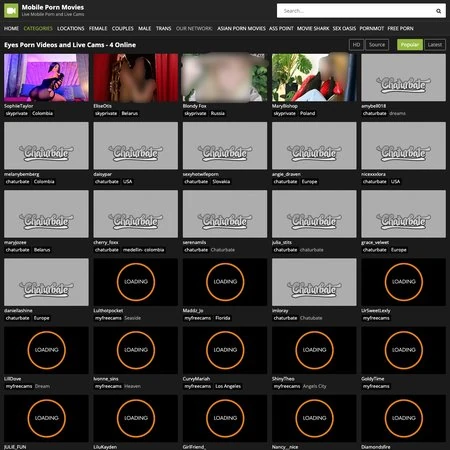Click the username Ivonne_sins

(106, 379)
